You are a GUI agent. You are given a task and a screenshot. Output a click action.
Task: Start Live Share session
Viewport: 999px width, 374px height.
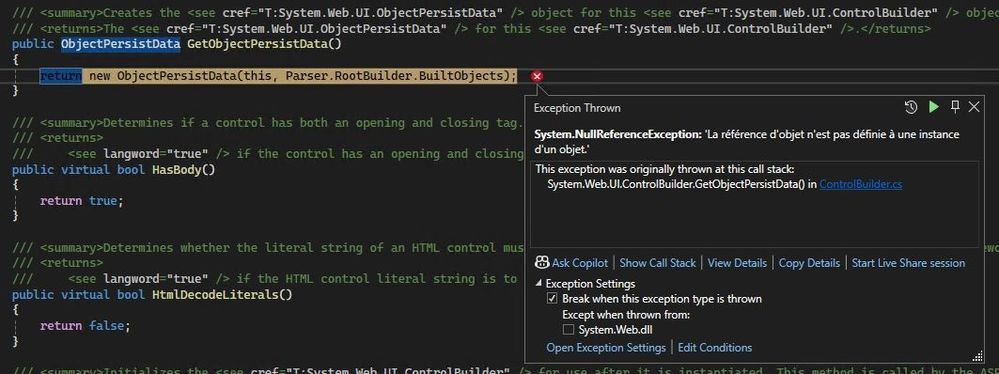[x=909, y=263]
